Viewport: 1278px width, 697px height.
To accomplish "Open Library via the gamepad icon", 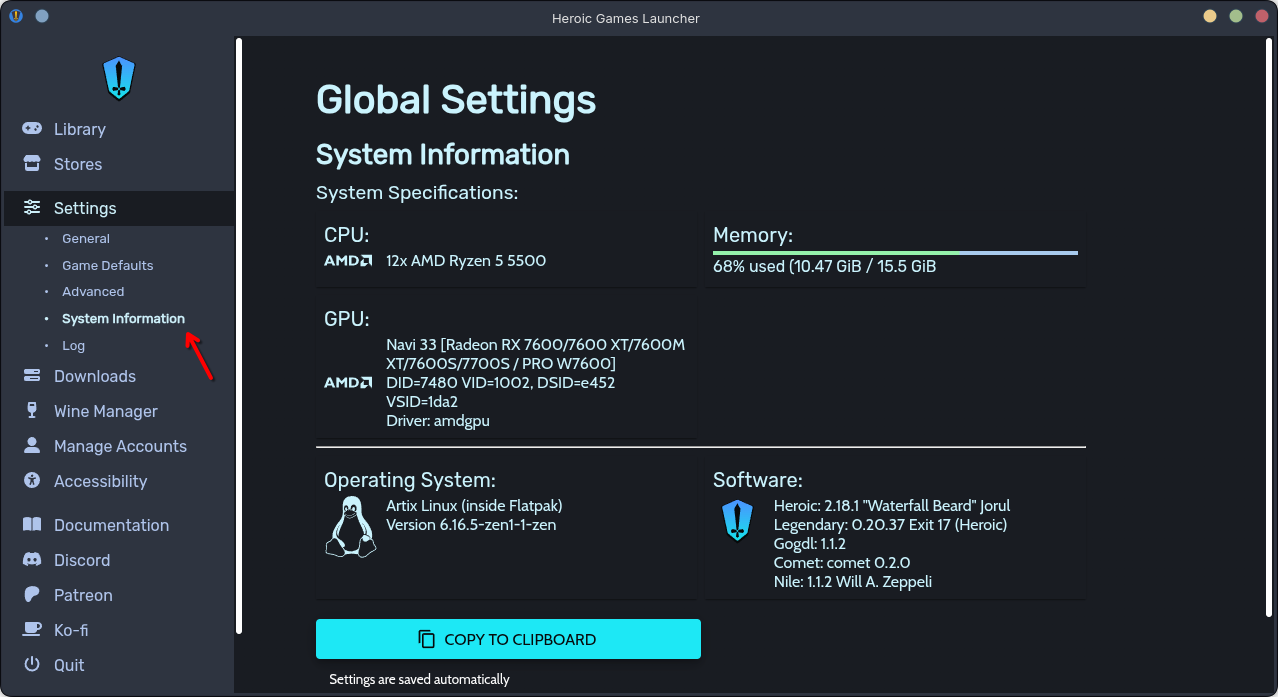I will pyautogui.click(x=33, y=129).
